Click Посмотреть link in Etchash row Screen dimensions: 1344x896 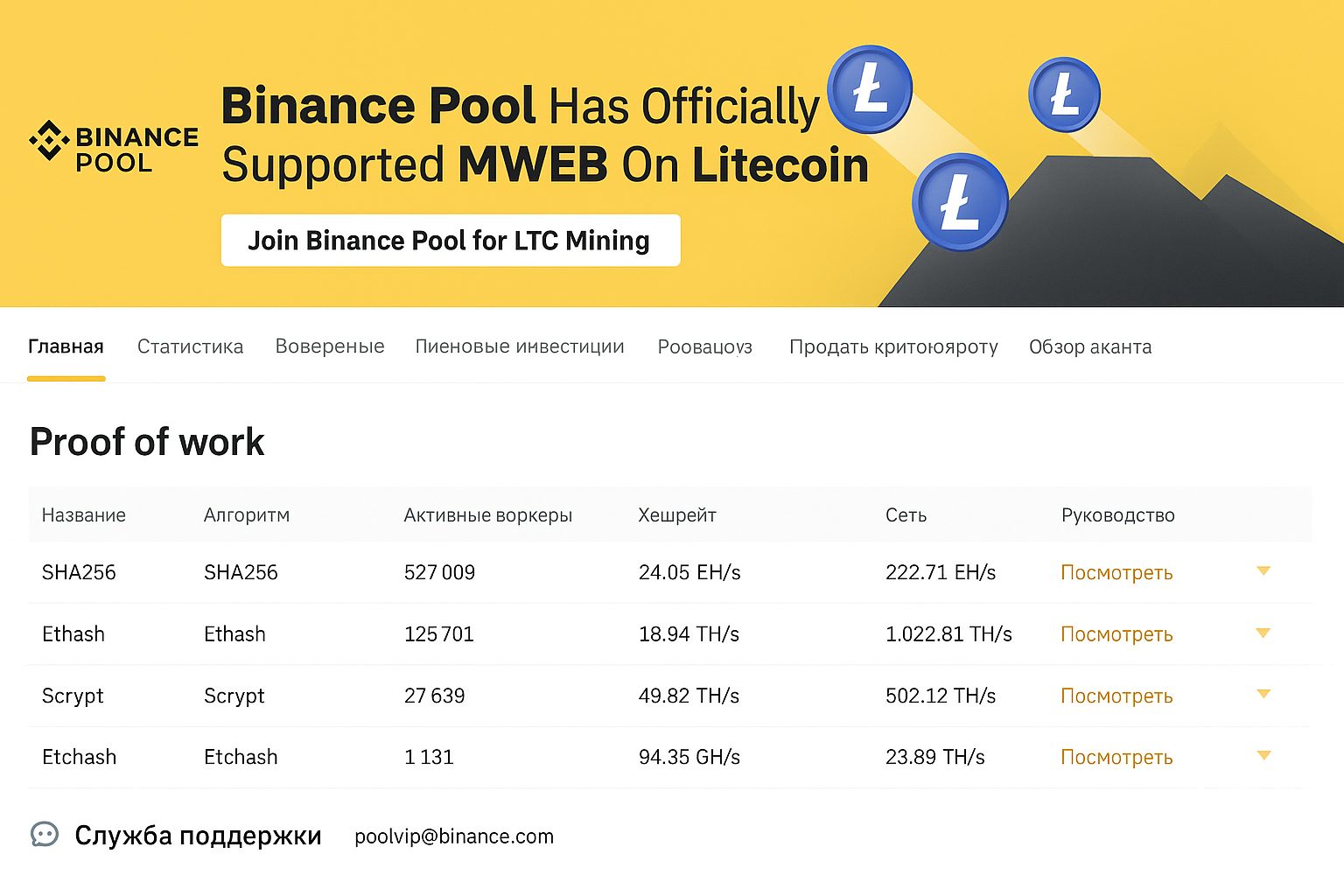click(1116, 758)
